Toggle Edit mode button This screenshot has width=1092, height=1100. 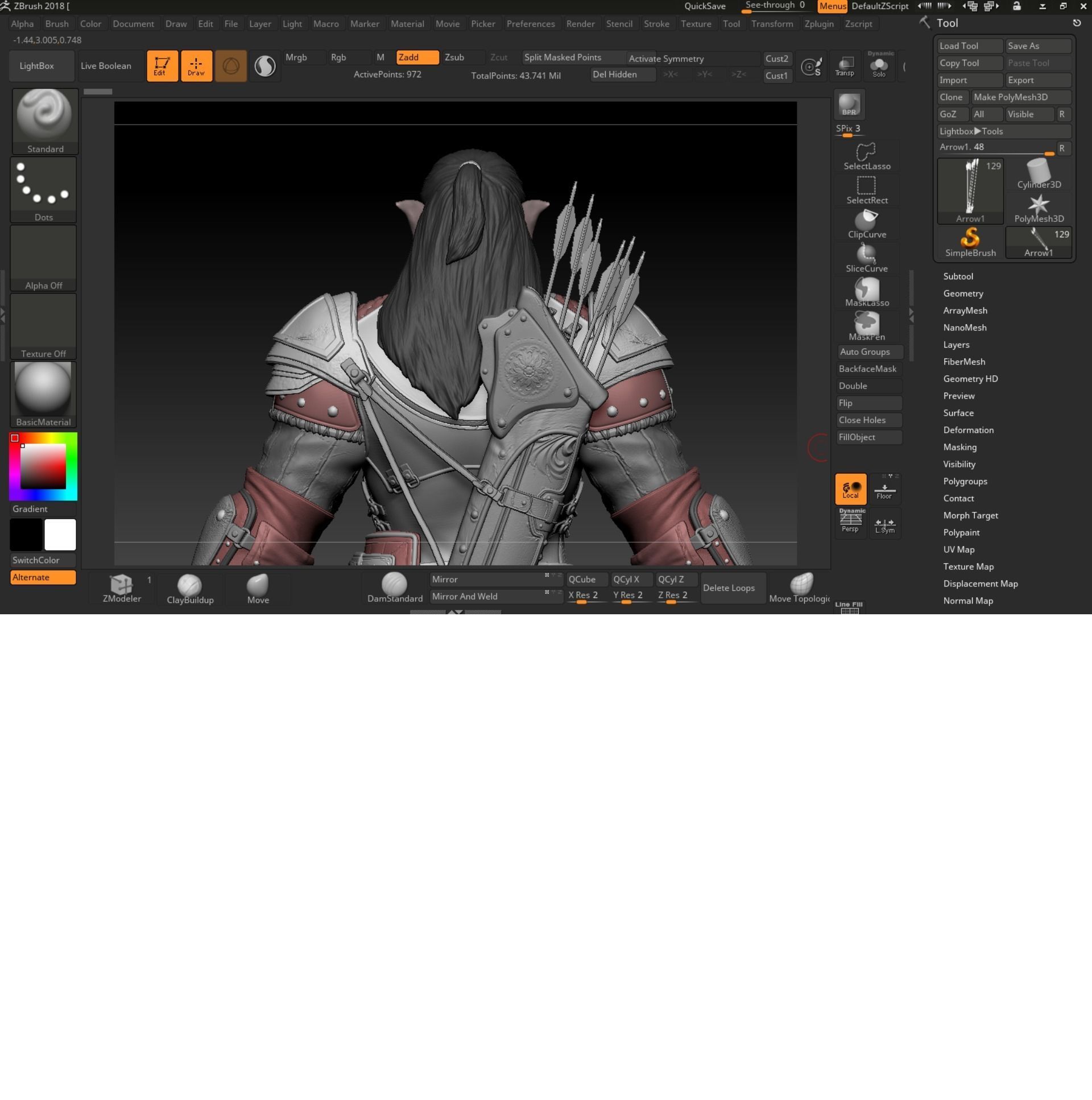[x=162, y=66]
